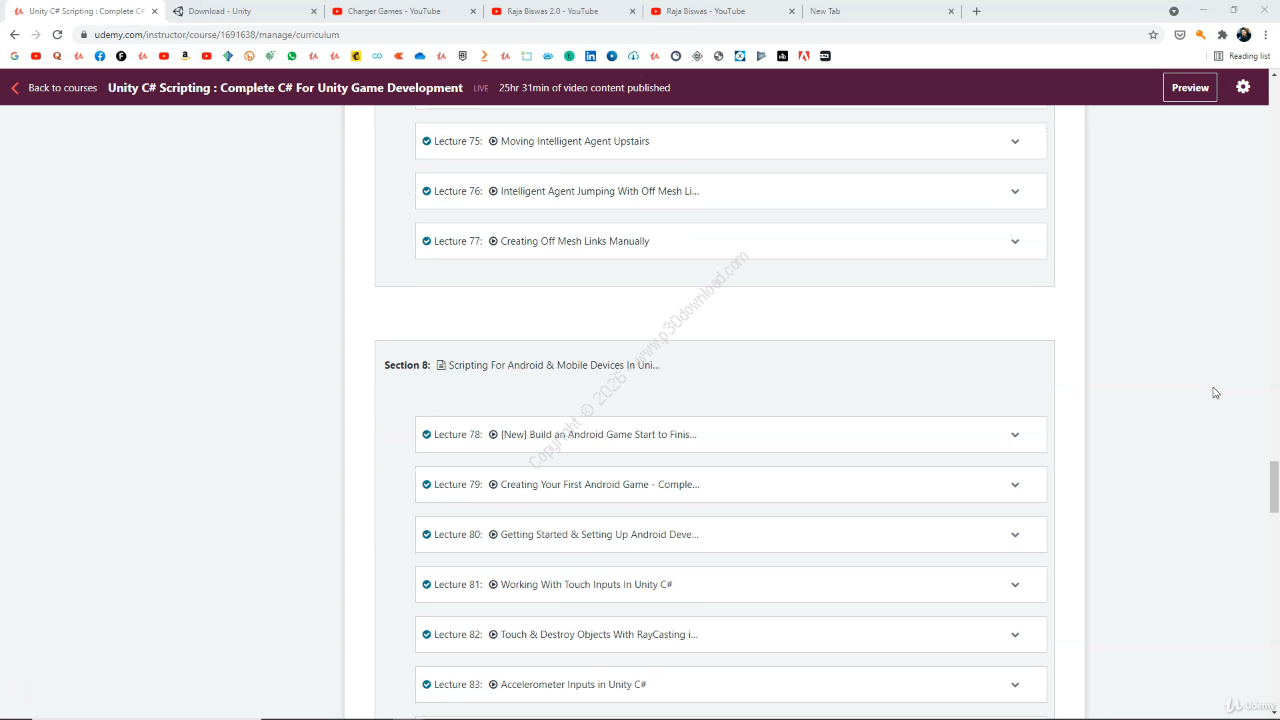Image resolution: width=1280 pixels, height=720 pixels.
Task: Click Lecture 81 Working With Touch Inputs title
Action: point(586,585)
